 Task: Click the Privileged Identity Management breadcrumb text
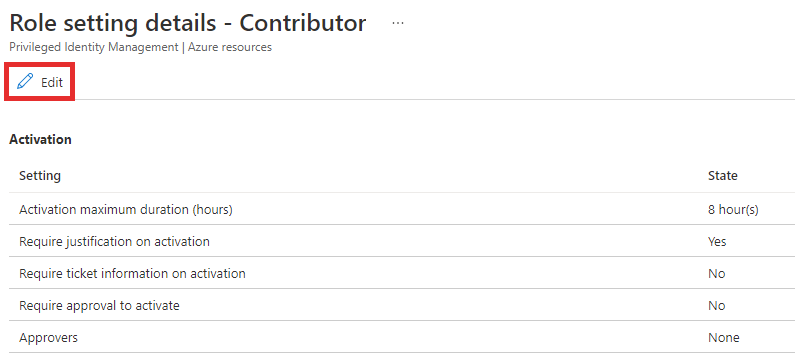94,47
